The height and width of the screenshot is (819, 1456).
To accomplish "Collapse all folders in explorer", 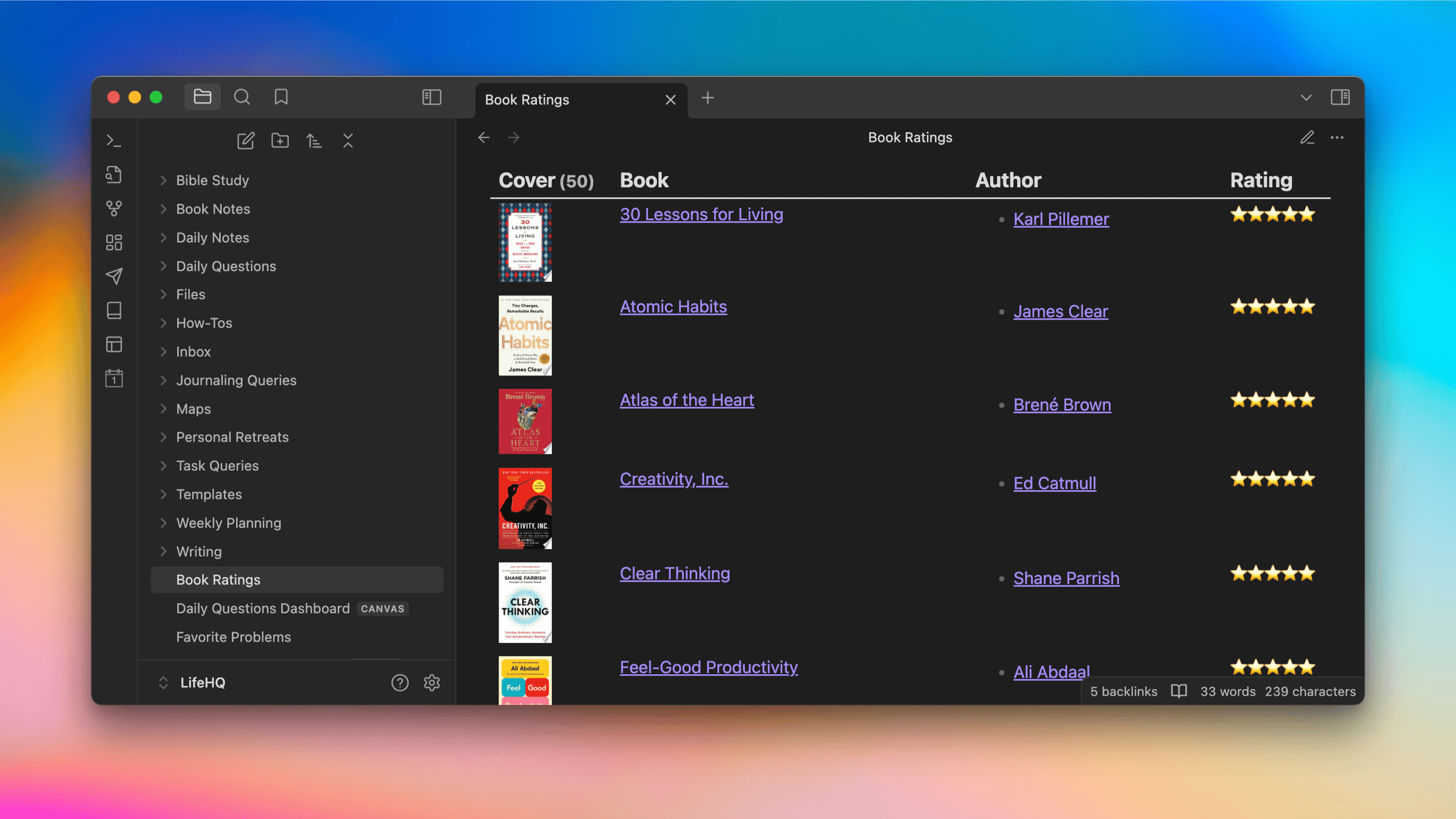I will click(x=348, y=141).
